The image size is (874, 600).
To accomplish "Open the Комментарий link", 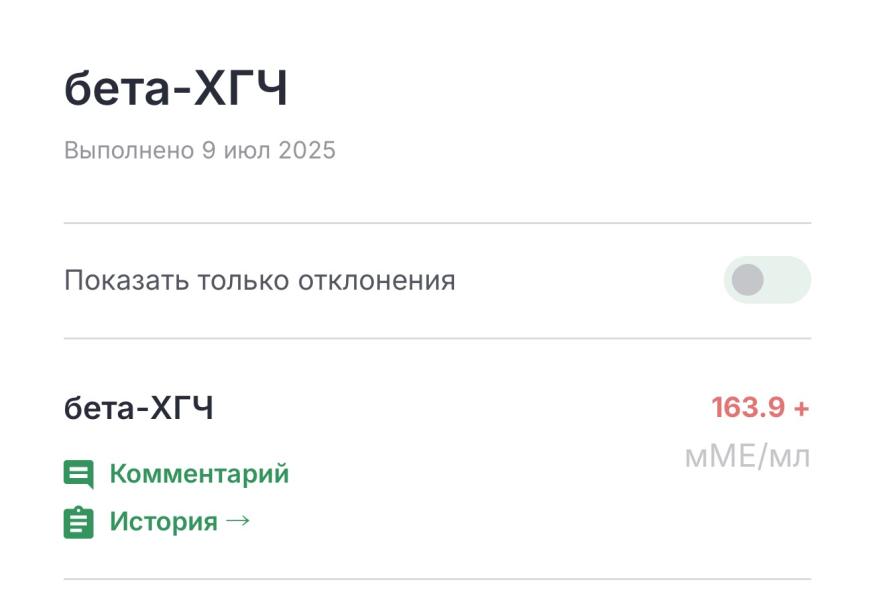I will [x=200, y=474].
